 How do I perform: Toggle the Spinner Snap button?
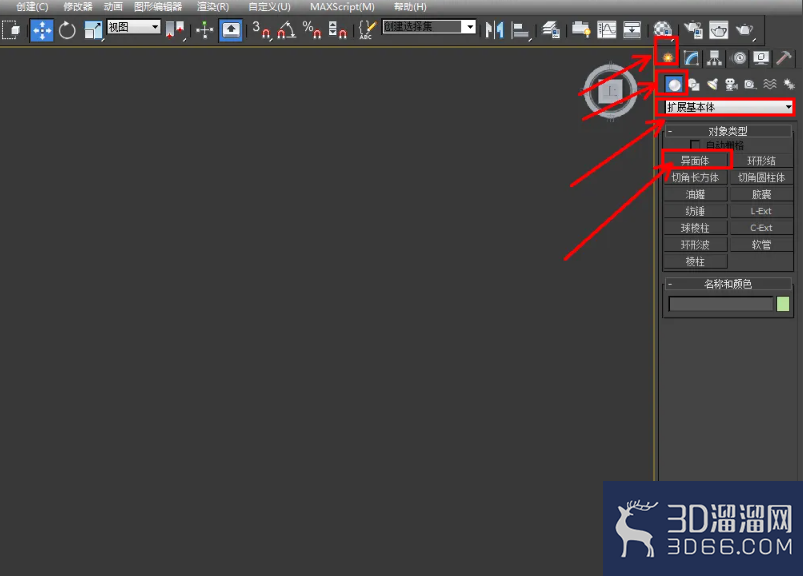[337, 30]
